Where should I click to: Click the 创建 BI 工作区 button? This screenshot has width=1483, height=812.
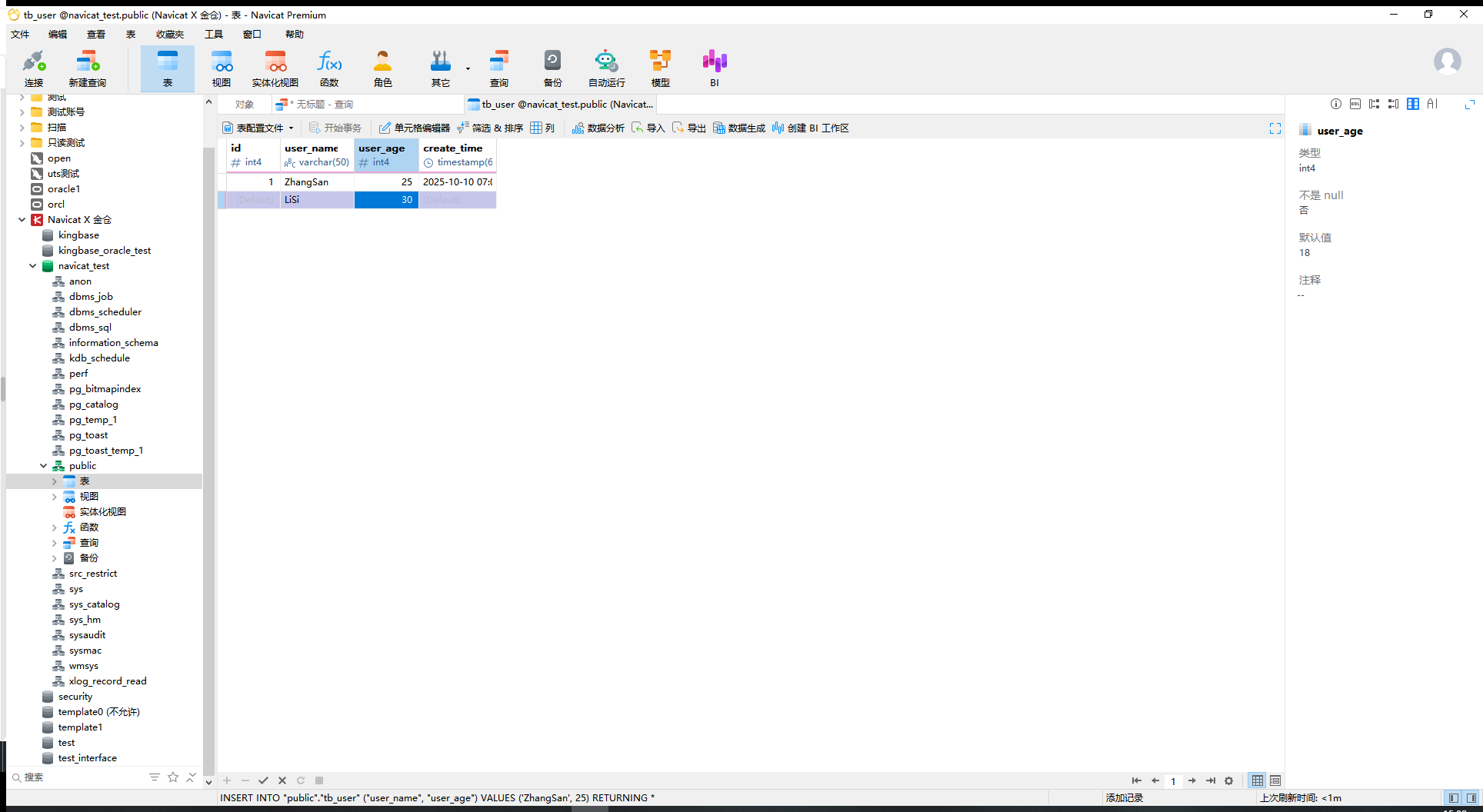click(811, 128)
